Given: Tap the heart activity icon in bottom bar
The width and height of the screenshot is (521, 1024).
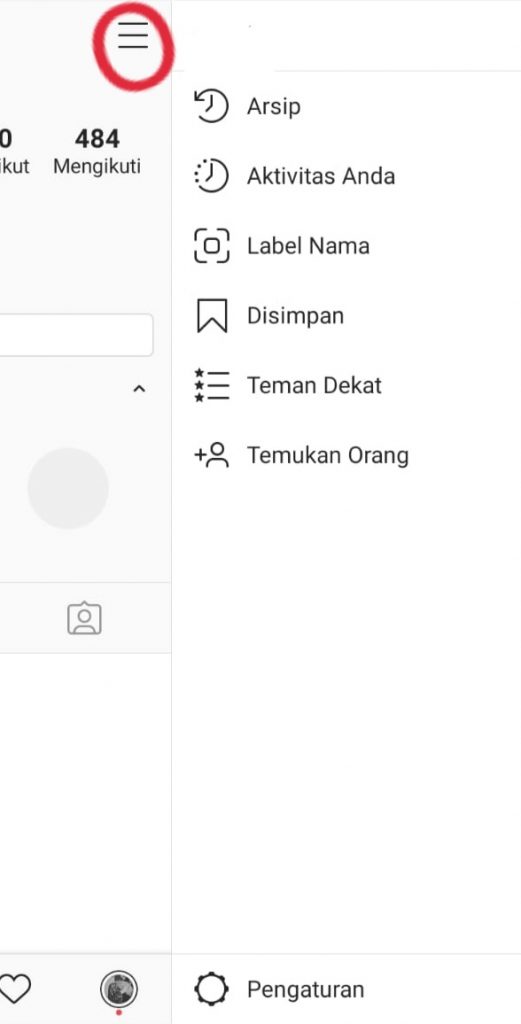Looking at the screenshot, I should pos(14,989).
